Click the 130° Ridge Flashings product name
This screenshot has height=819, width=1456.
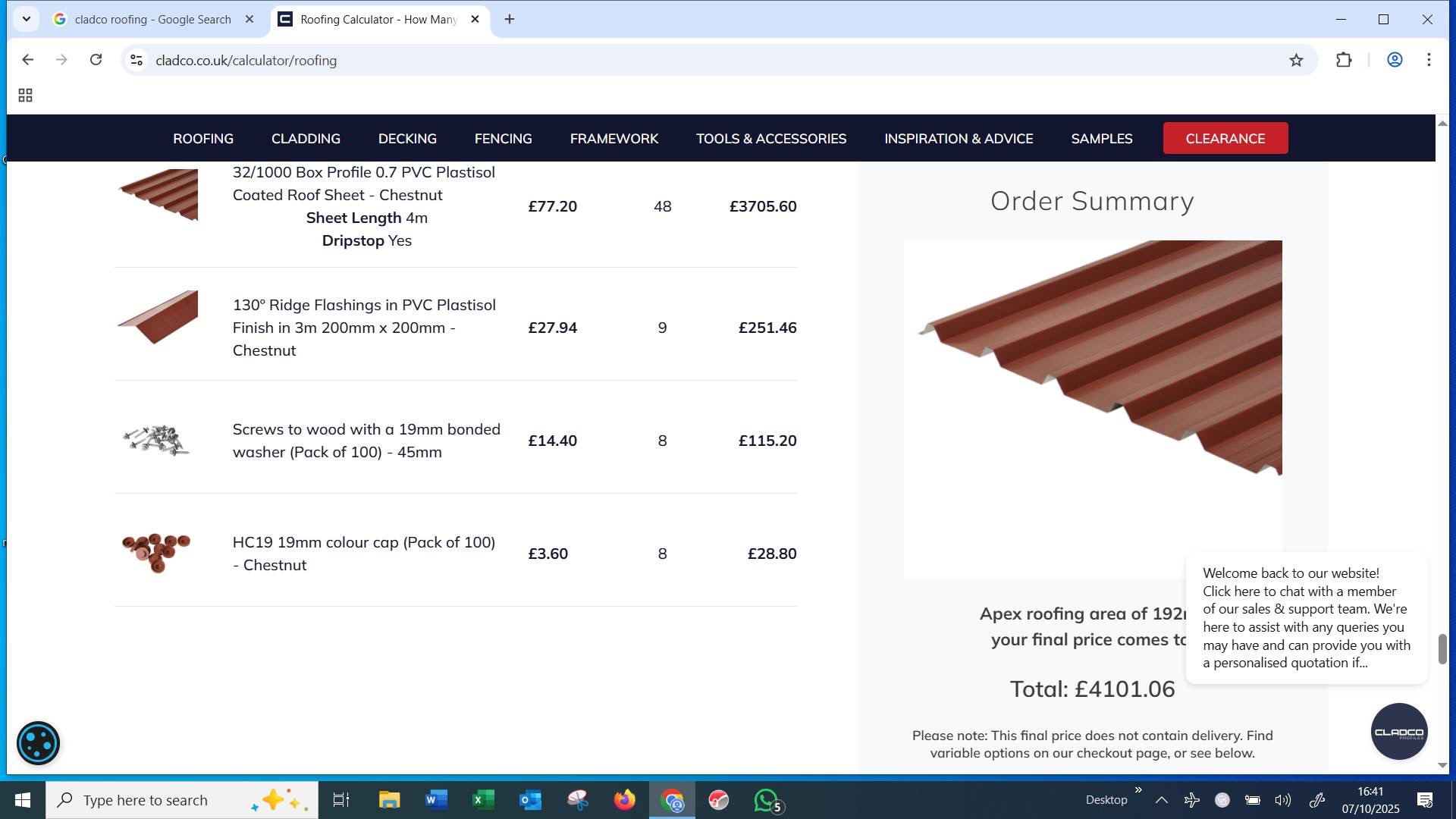[x=364, y=328]
